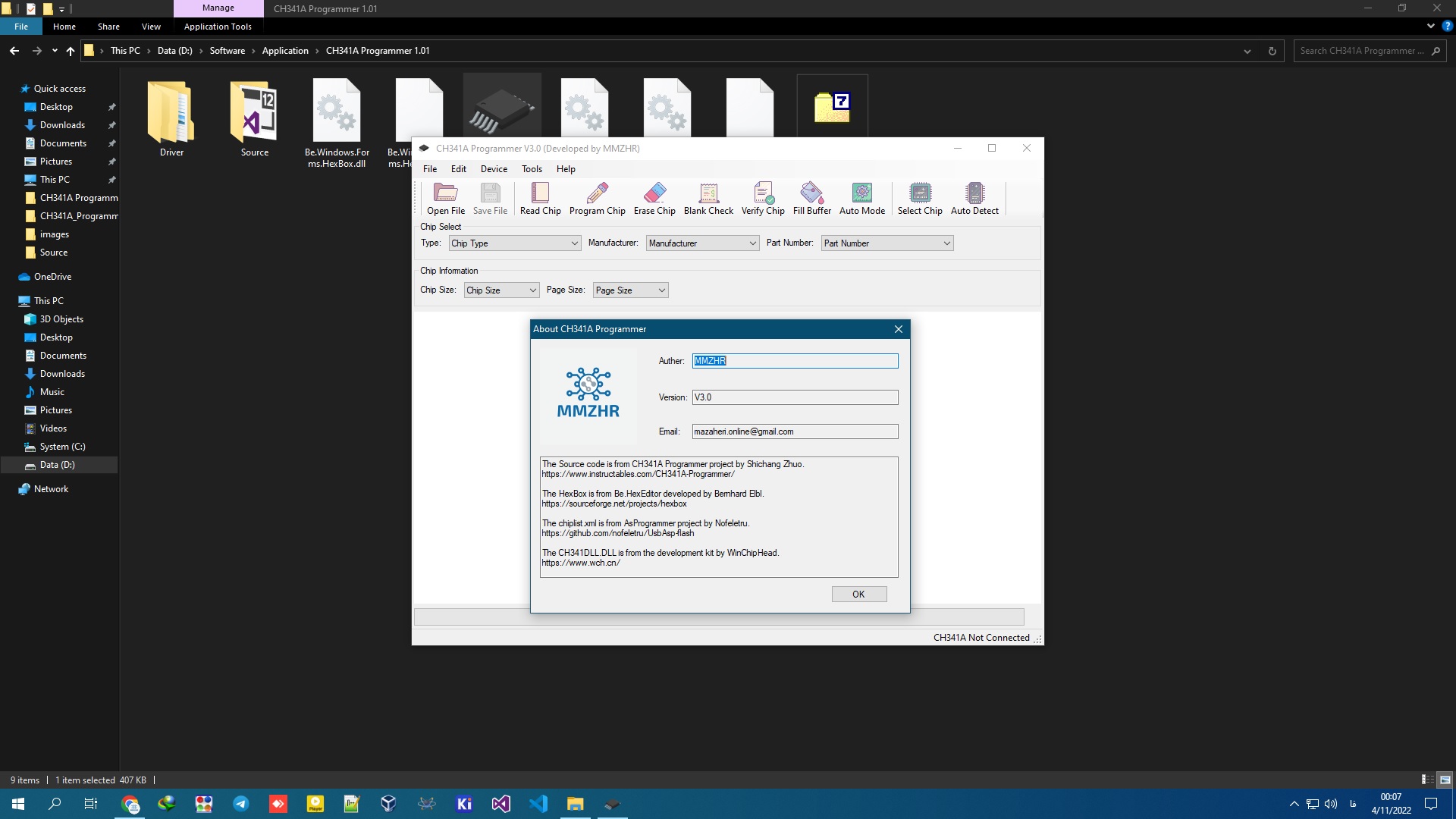Viewport: 1456px width, 819px height.
Task: Click the Program Chip toolbar icon
Action: [x=597, y=199]
